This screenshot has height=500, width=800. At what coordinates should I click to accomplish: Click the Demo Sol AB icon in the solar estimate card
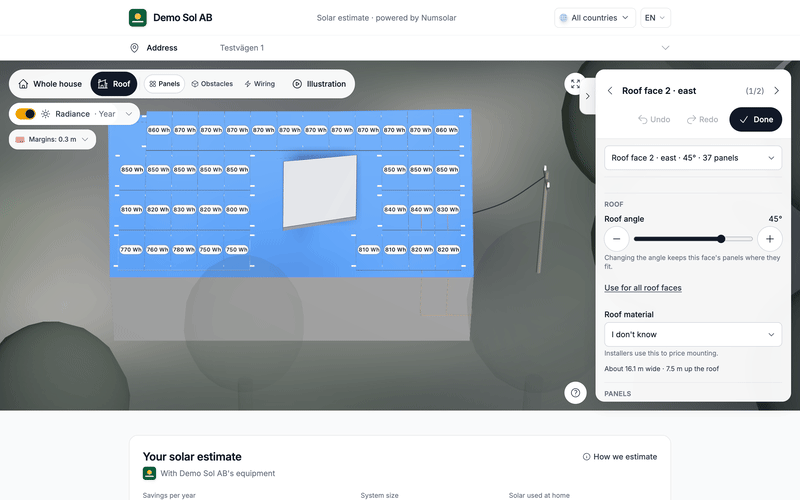coord(149,473)
